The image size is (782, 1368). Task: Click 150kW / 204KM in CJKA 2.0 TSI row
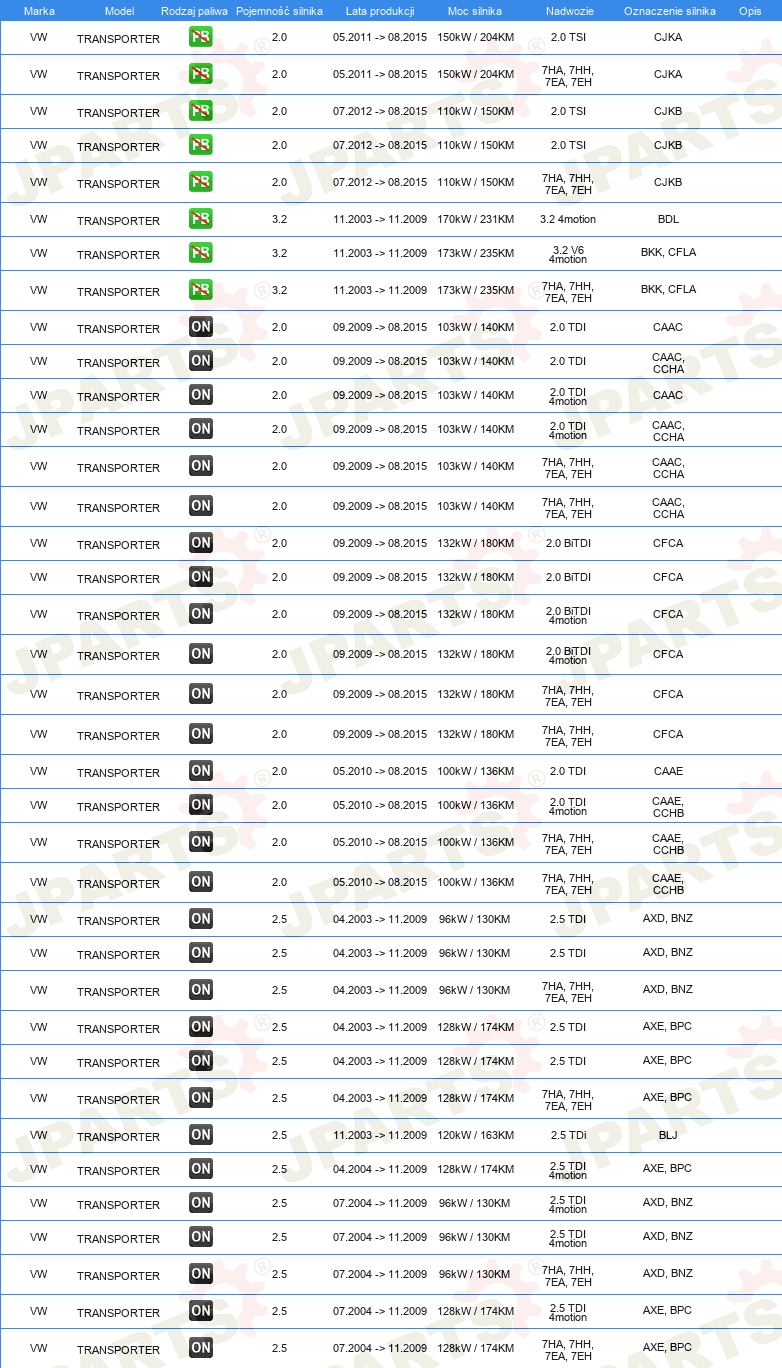point(475,37)
